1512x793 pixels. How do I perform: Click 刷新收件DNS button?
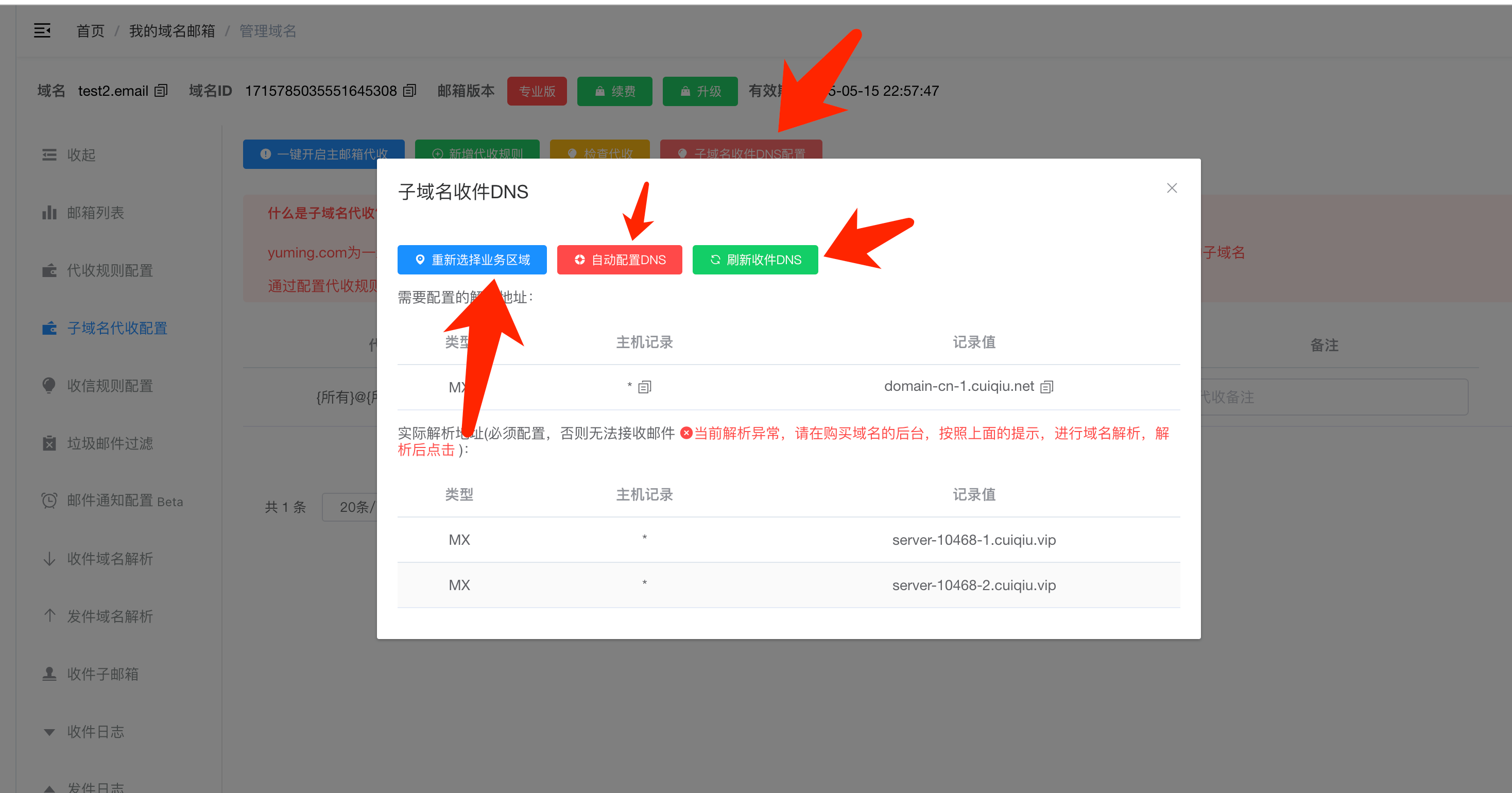(755, 260)
